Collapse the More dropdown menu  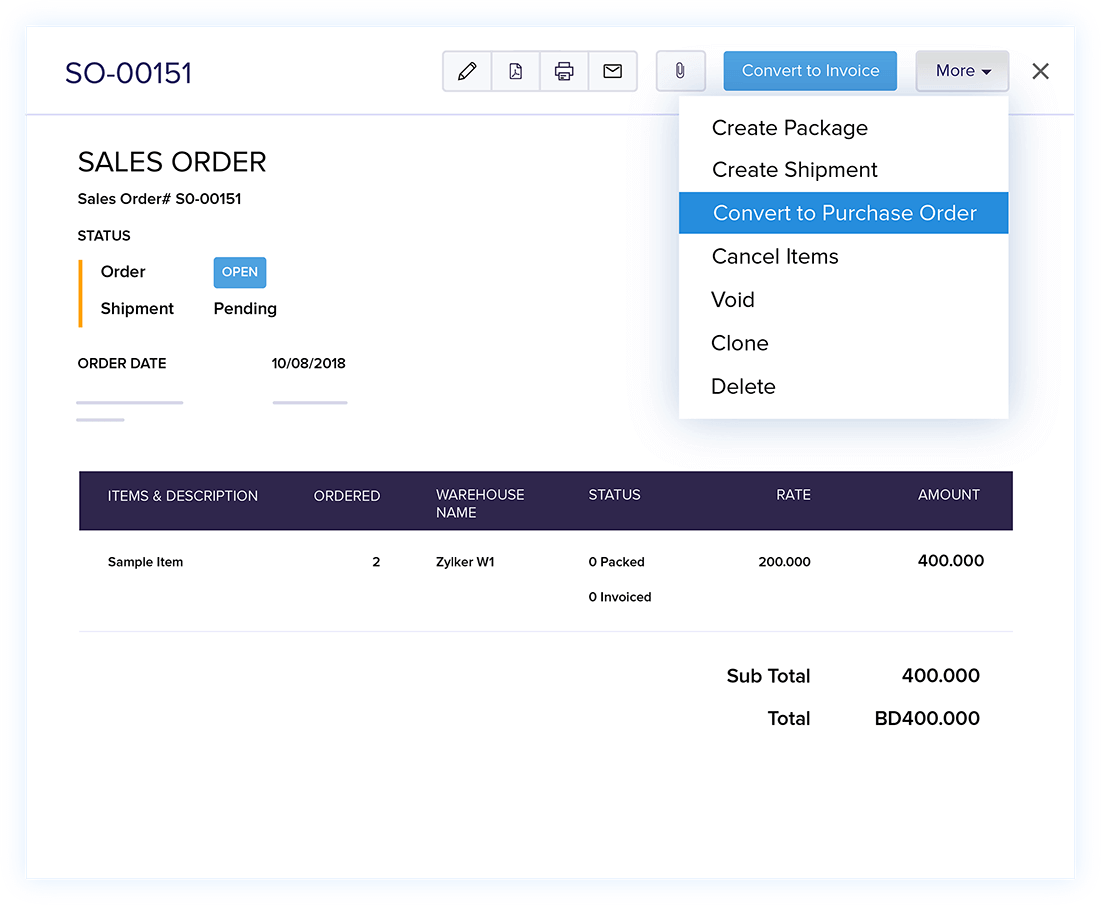(962, 71)
